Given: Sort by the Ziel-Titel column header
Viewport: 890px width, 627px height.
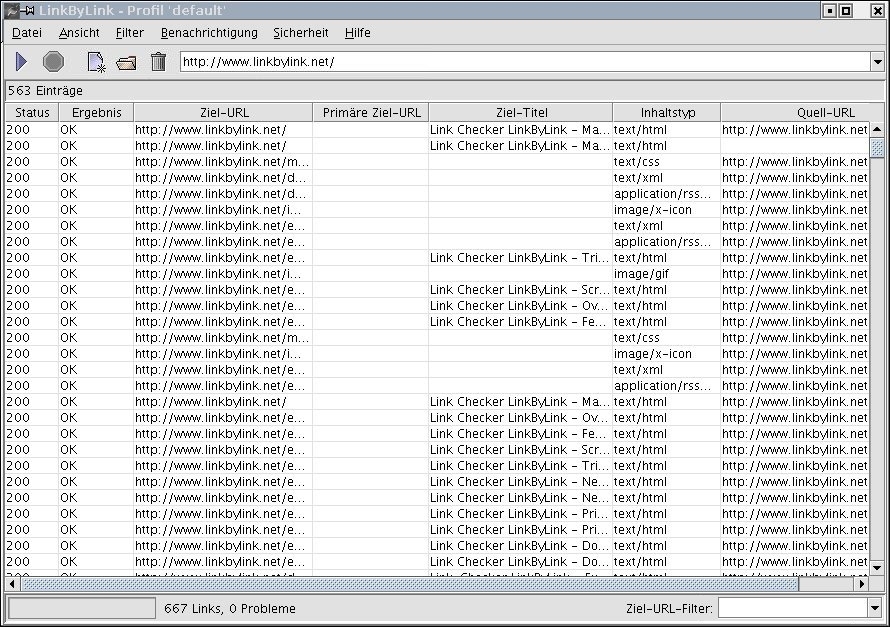Looking at the screenshot, I should coord(521,112).
